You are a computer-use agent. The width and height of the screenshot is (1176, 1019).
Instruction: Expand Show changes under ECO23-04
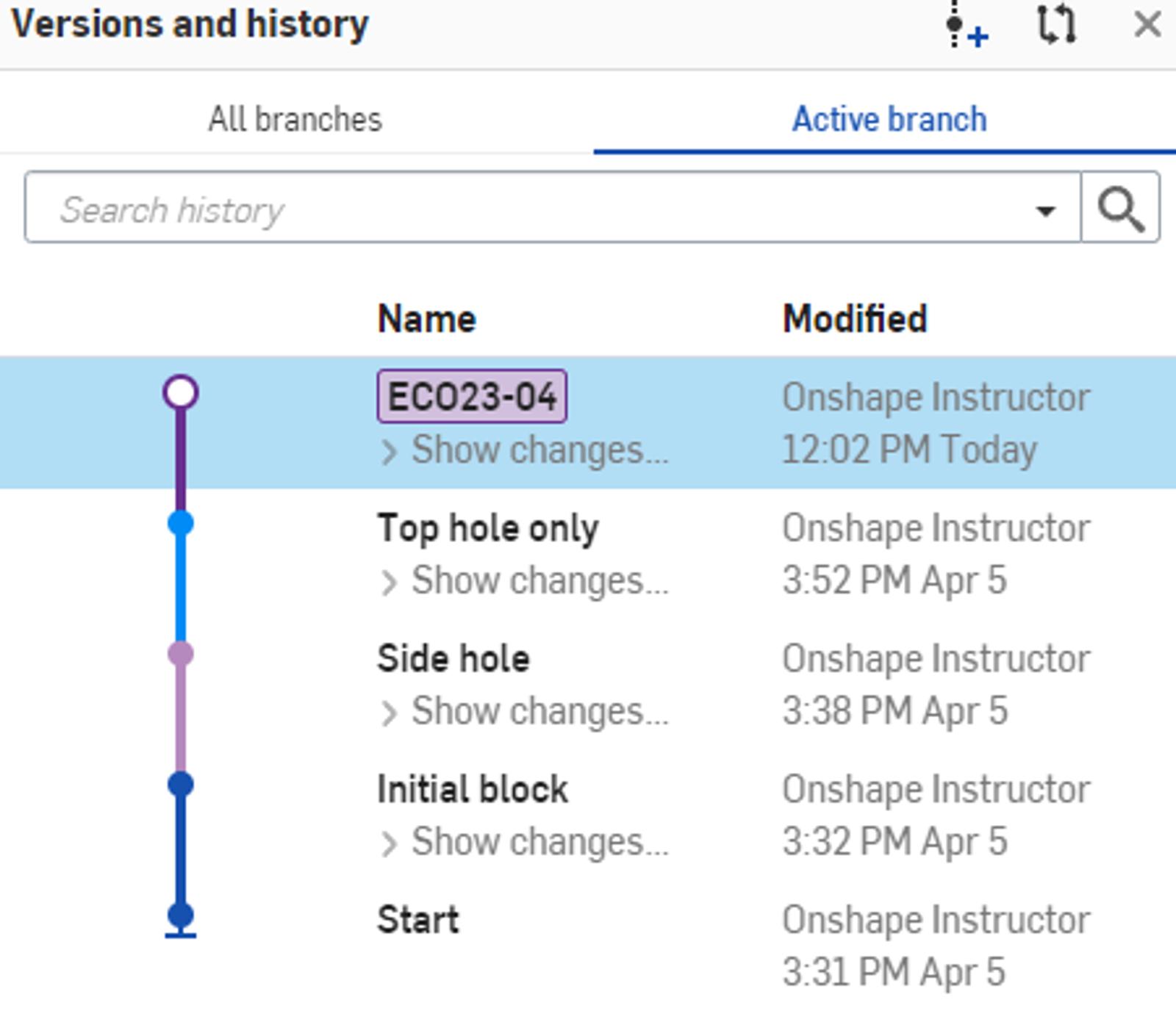(x=526, y=450)
